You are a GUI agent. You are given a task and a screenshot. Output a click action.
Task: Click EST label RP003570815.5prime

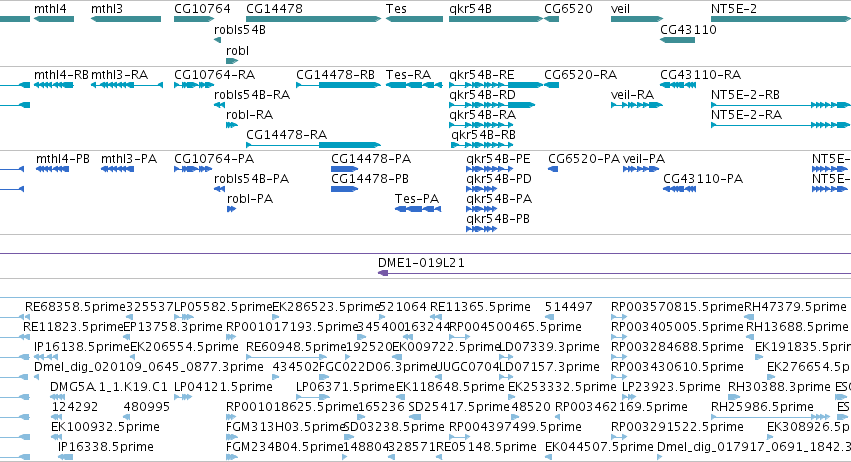click(x=677, y=307)
